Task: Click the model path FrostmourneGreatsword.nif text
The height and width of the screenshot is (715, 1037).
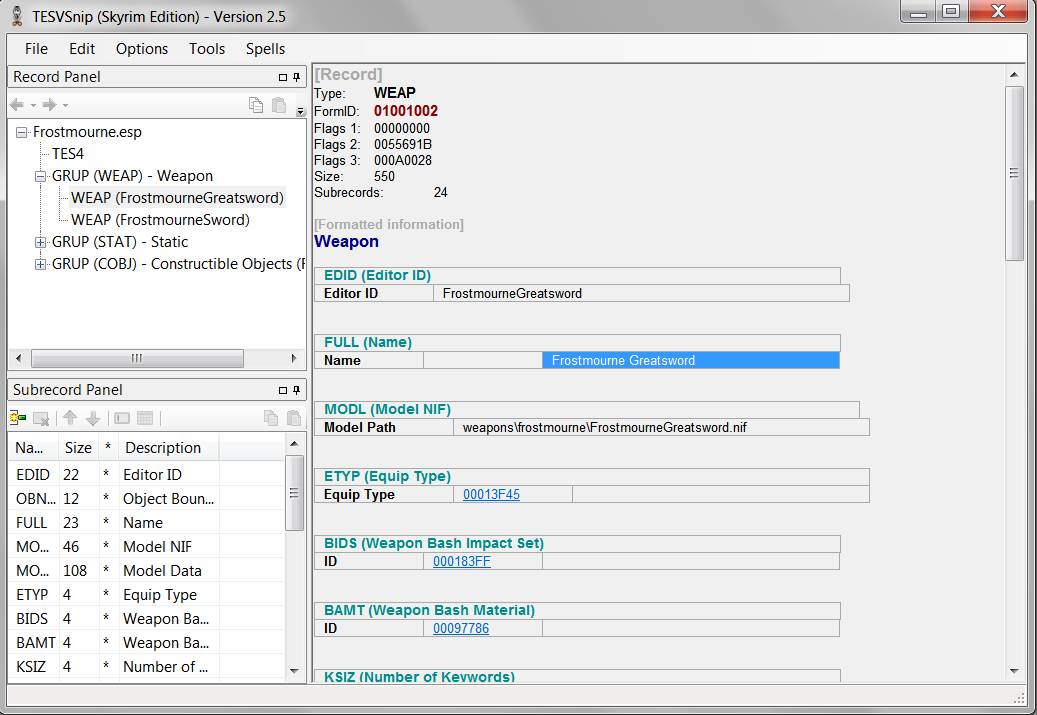Action: point(604,427)
